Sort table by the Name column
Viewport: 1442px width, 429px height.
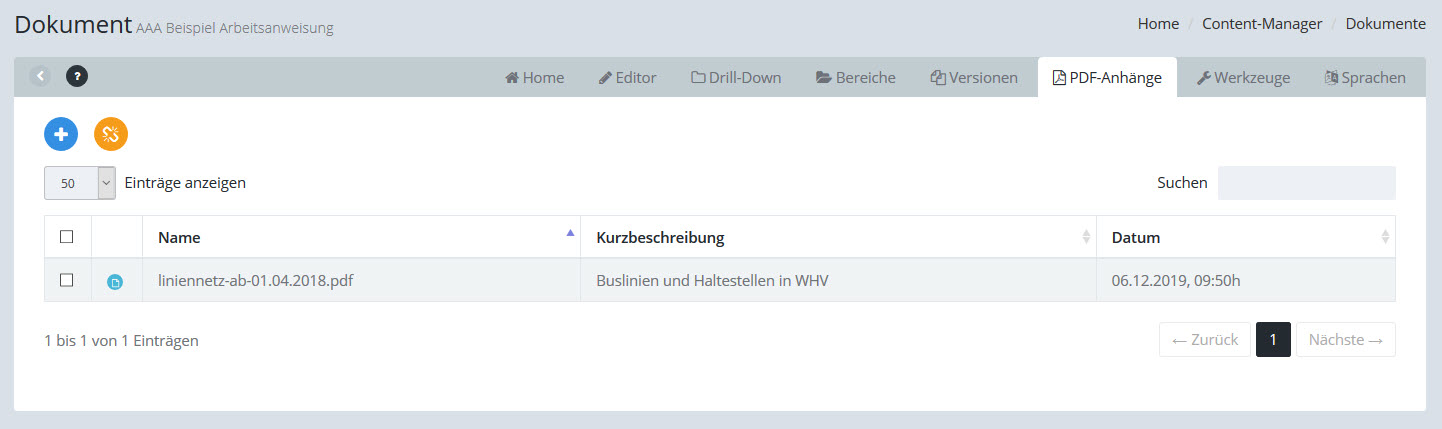pyautogui.click(x=360, y=238)
